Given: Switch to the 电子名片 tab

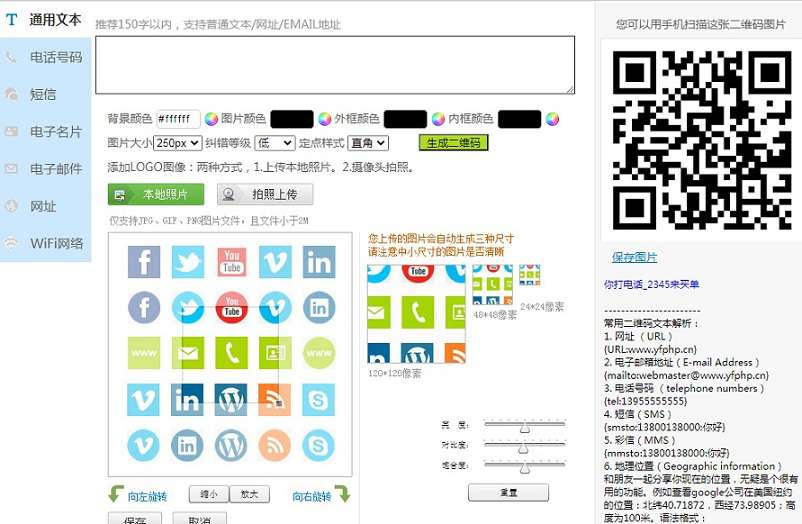Looking at the screenshot, I should pyautogui.click(x=45, y=132).
